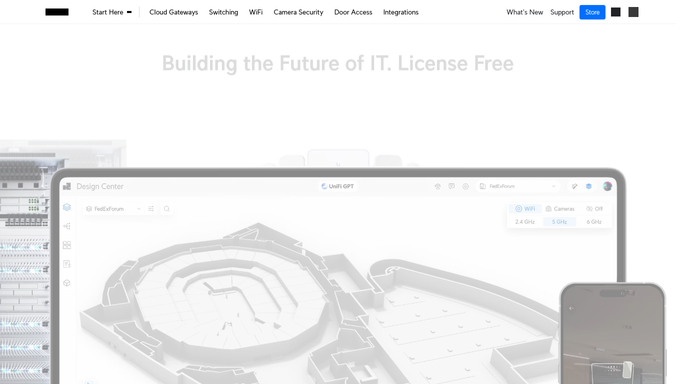Click the black logo in the navbar
This screenshot has width=683, height=384.
coord(57,12)
